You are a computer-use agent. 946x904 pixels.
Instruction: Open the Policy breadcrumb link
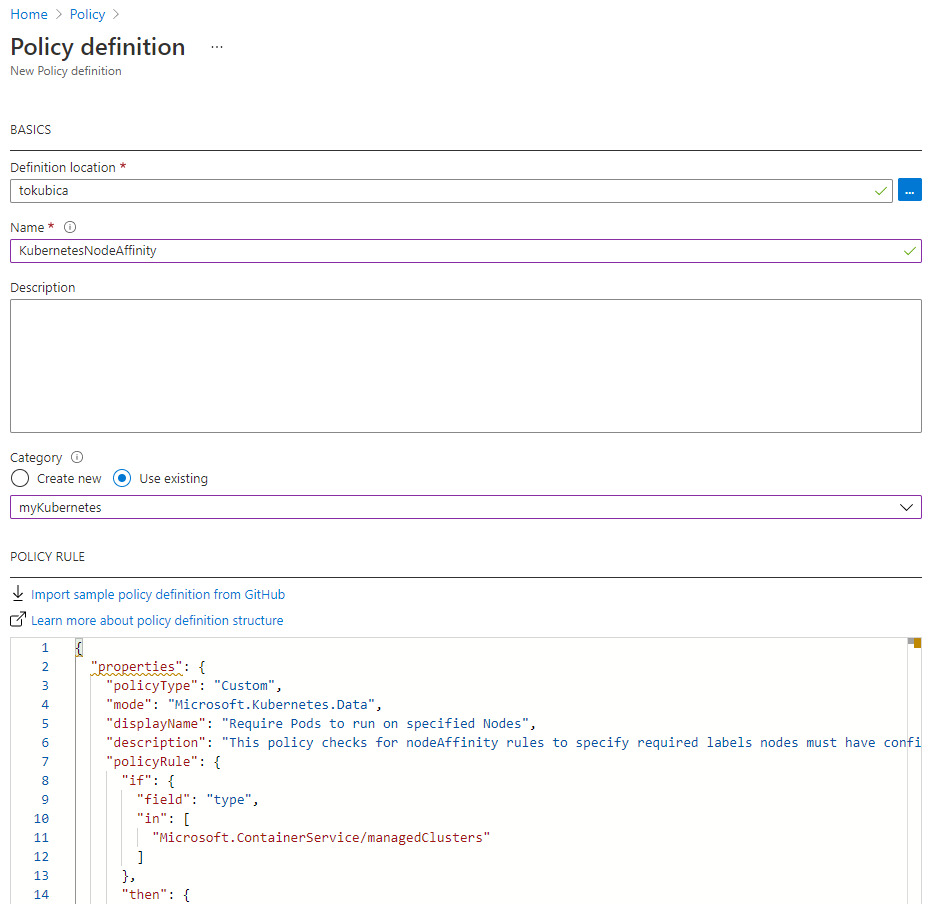click(88, 14)
